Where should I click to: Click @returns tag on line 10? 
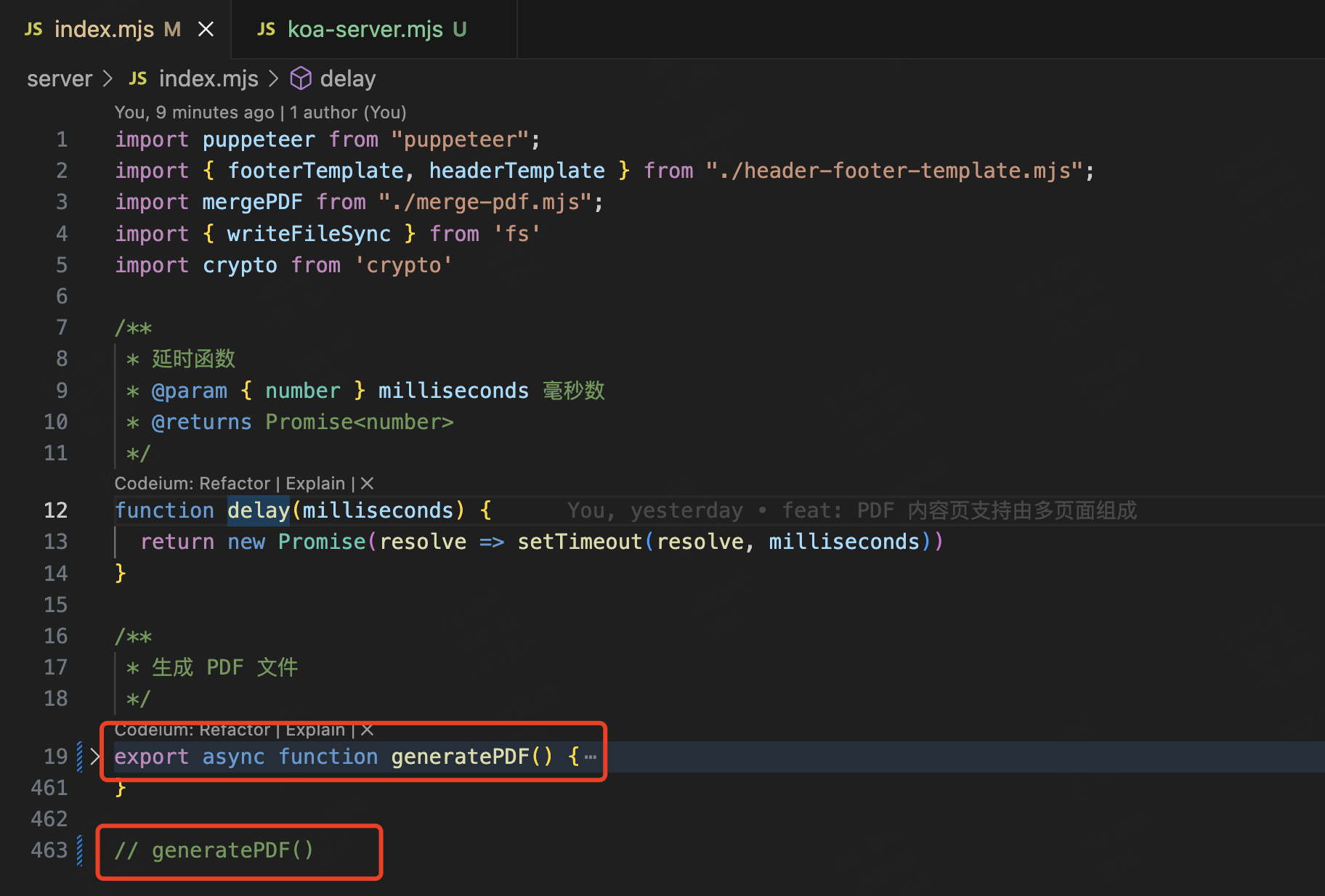[201, 422]
